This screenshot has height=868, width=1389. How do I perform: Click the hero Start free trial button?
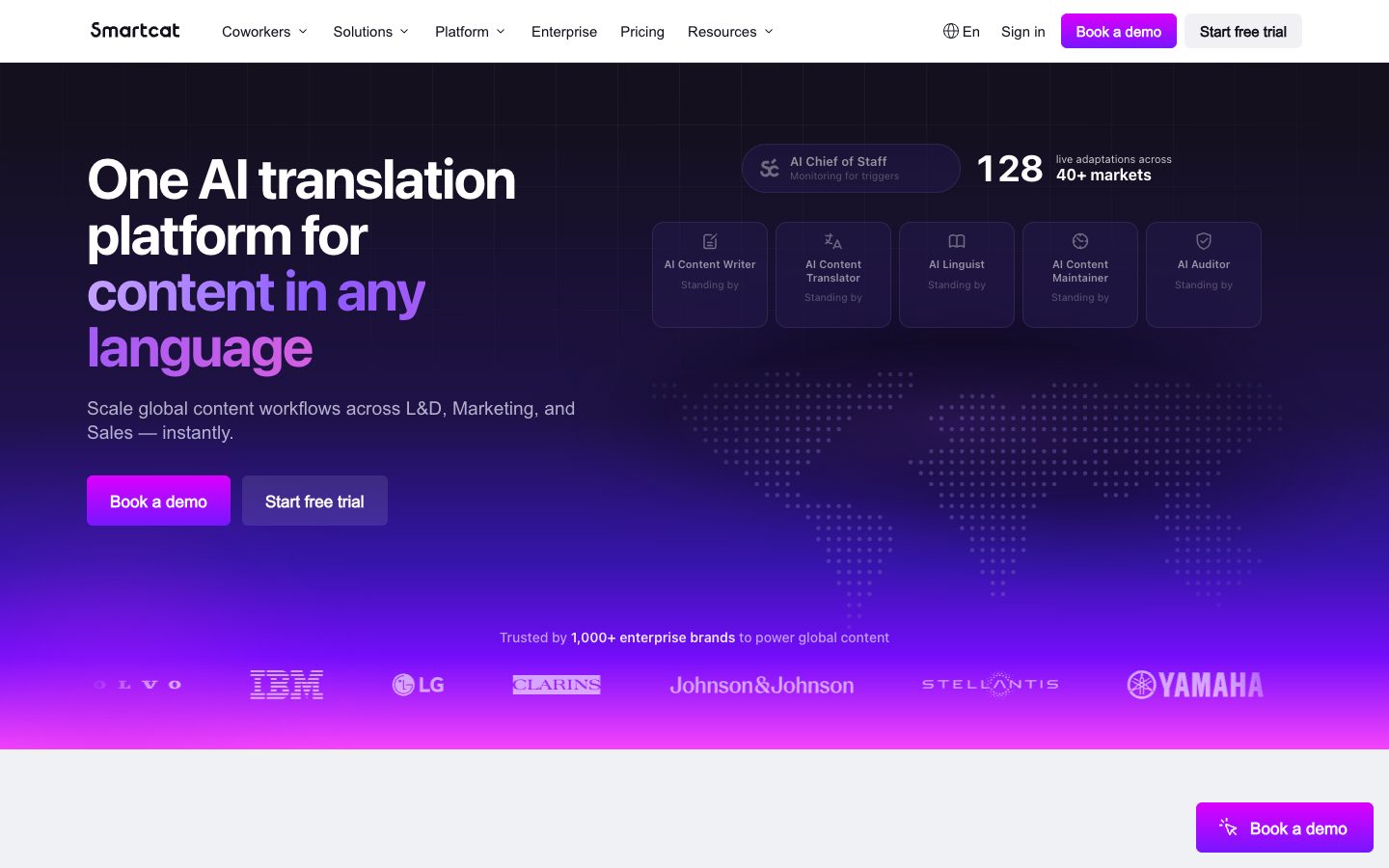[x=314, y=501]
